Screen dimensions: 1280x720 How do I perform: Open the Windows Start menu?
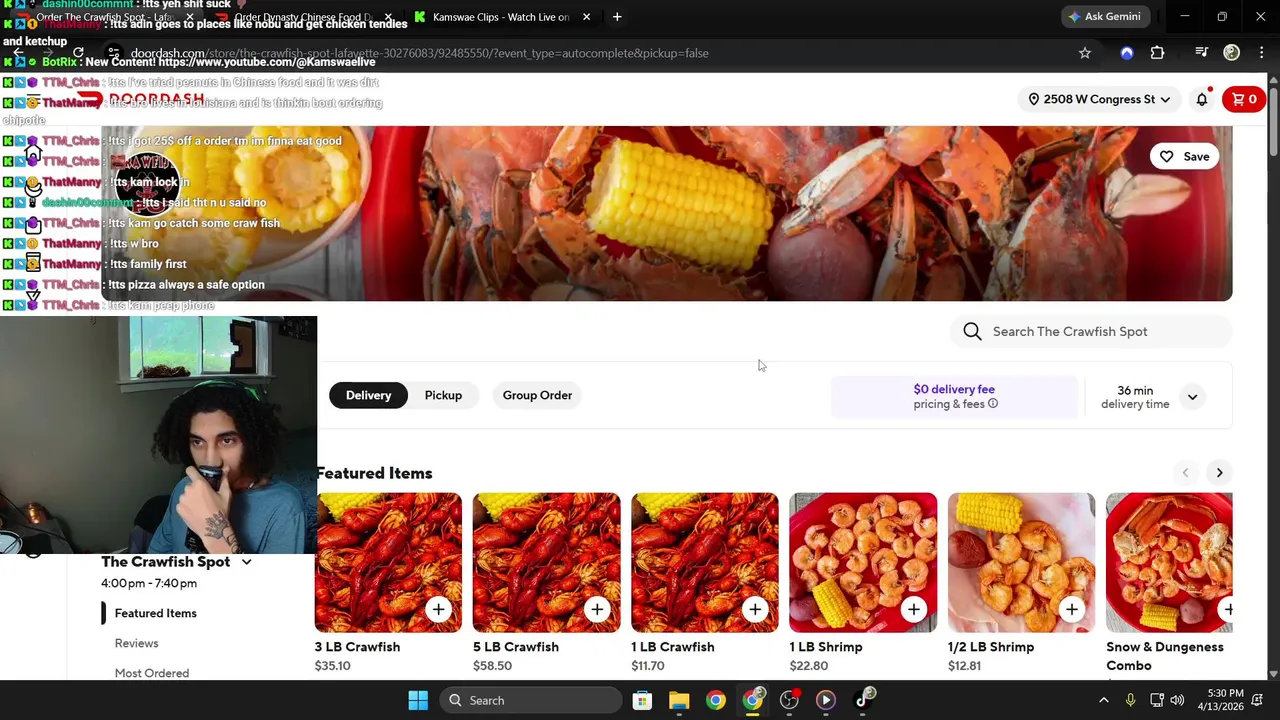pyautogui.click(x=418, y=700)
